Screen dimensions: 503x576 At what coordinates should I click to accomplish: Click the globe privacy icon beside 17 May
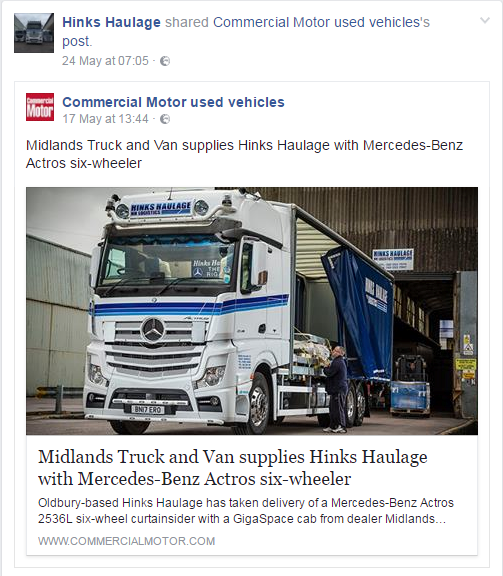point(165,119)
